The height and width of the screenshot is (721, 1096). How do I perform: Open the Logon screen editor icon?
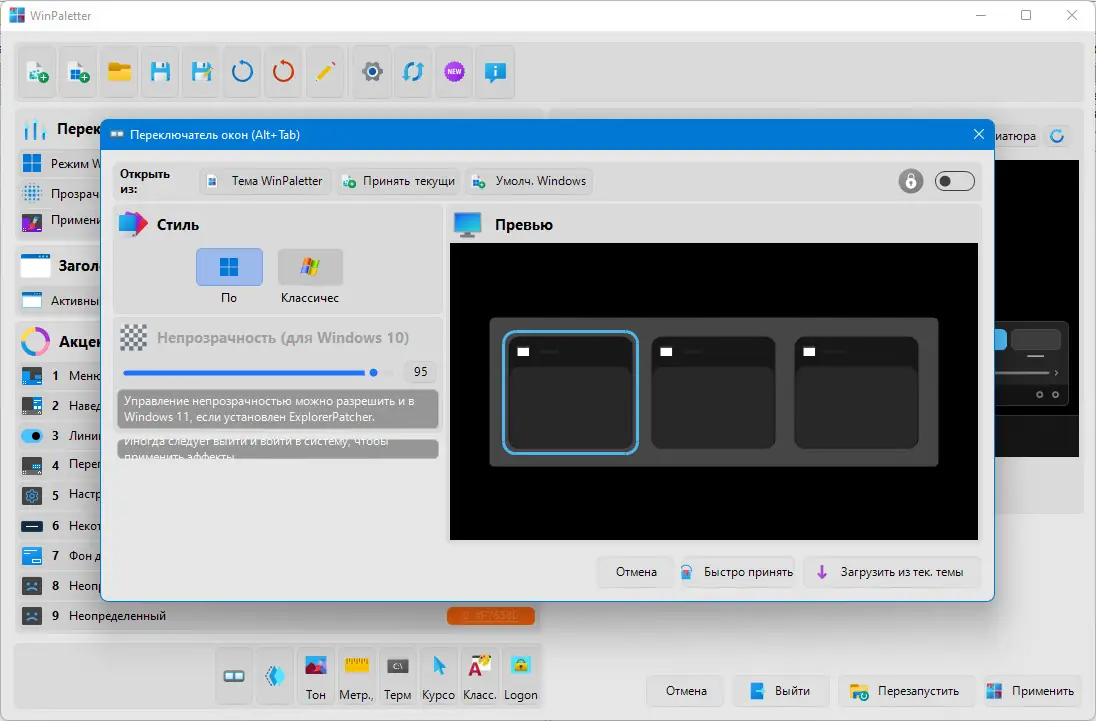[x=521, y=676]
